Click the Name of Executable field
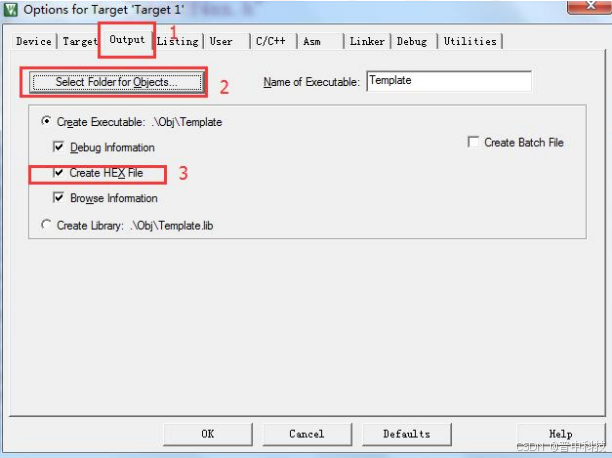This screenshot has width=612, height=458. tap(449, 81)
